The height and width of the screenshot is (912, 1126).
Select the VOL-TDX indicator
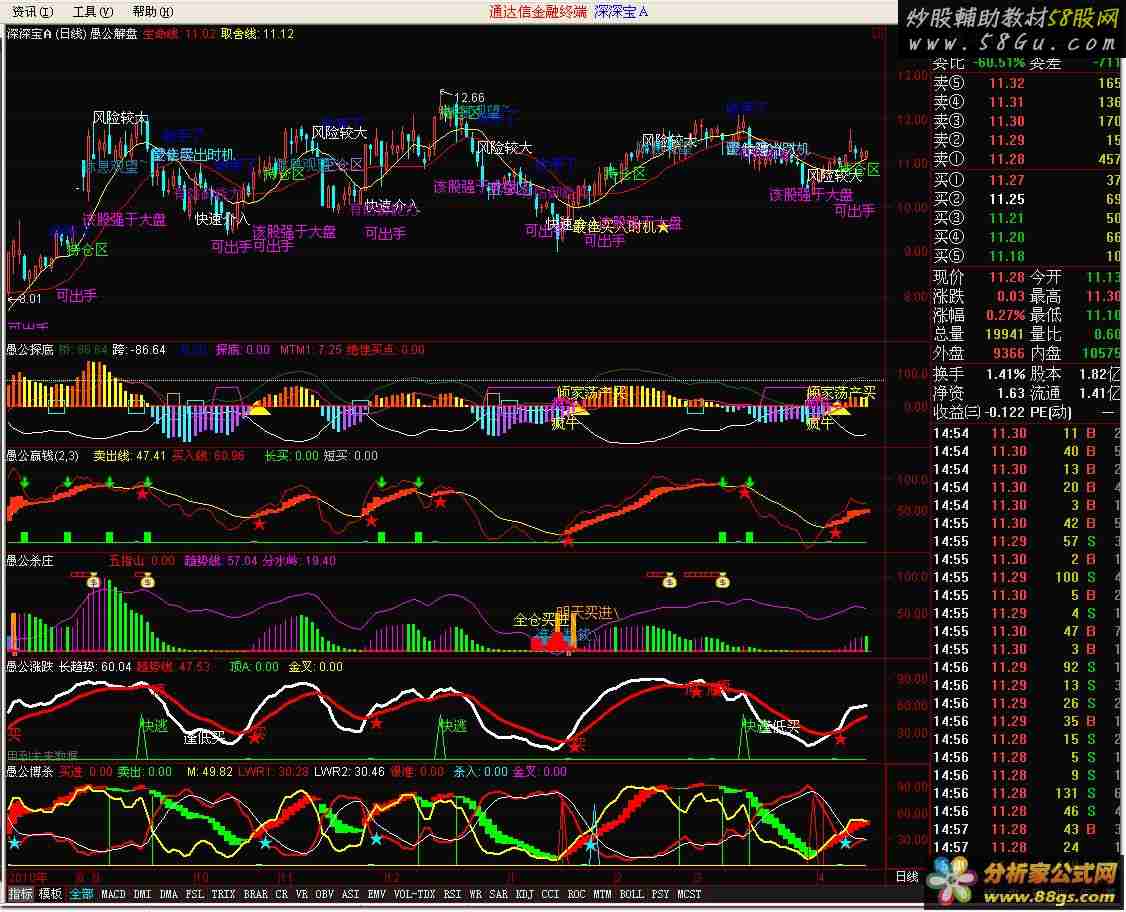[415, 894]
